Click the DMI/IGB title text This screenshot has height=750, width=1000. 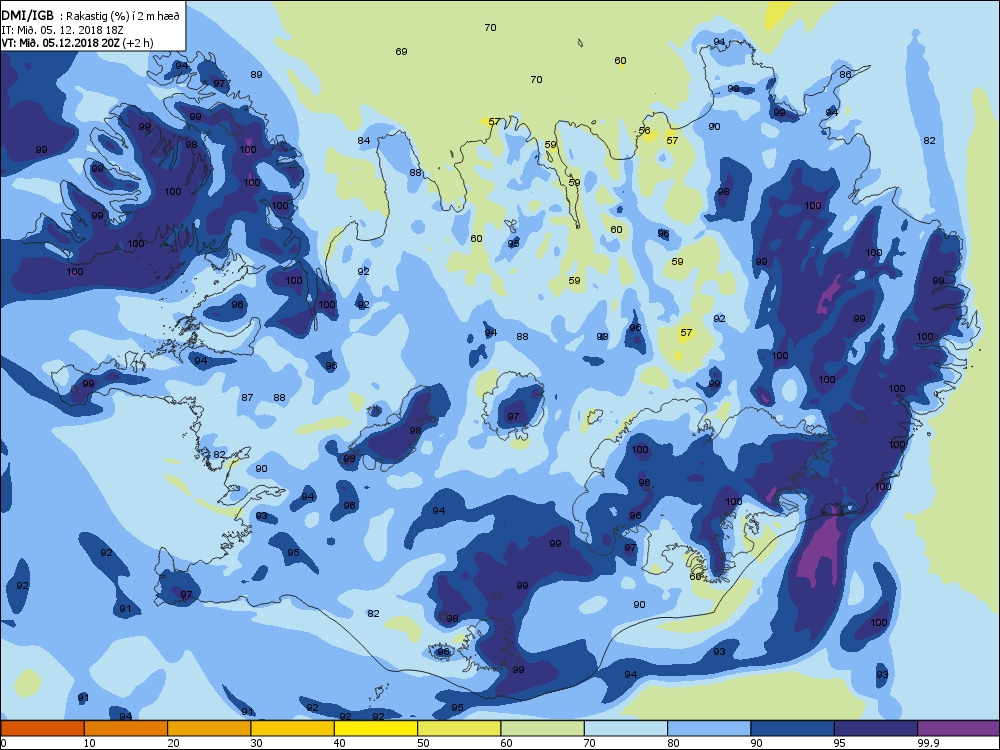pyautogui.click(x=27, y=16)
